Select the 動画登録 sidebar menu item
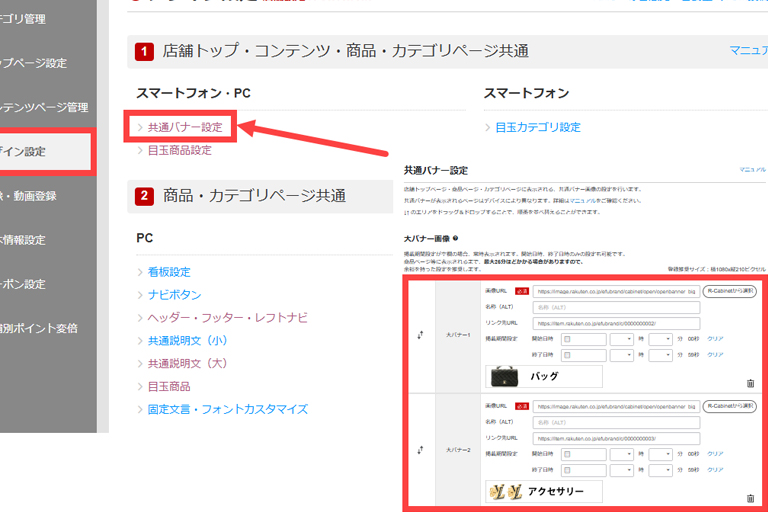 point(28,196)
